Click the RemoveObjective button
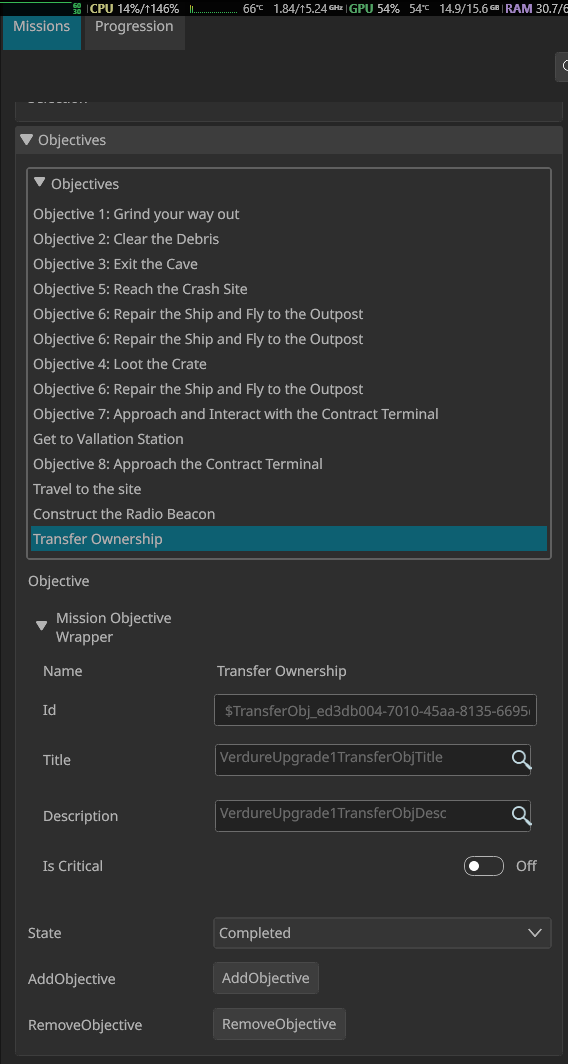Screen dimensions: 568x1064 pos(279,1024)
